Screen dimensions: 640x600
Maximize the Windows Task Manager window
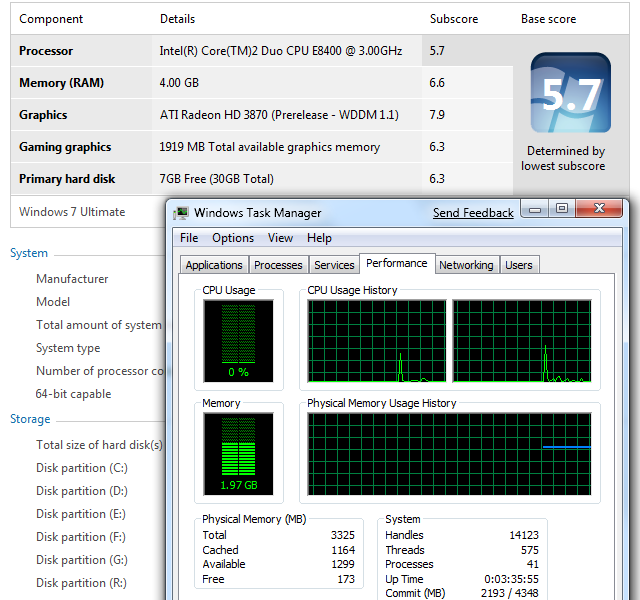562,209
